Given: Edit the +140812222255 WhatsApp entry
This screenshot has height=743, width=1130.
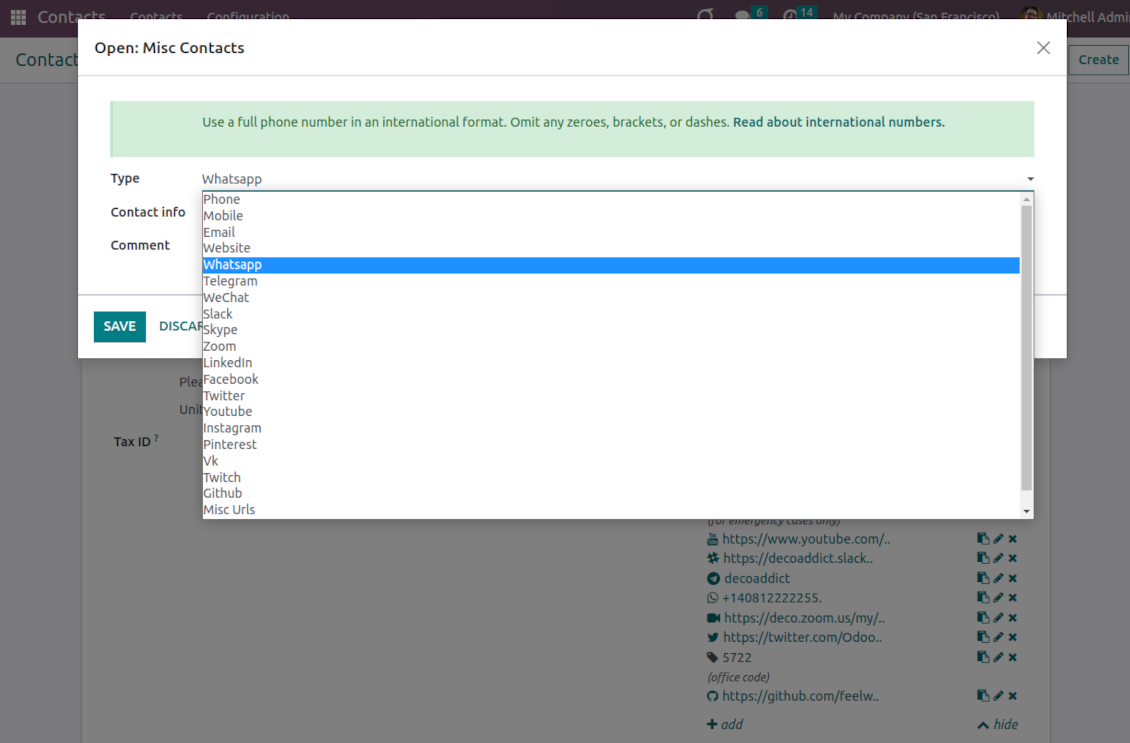Looking at the screenshot, I should pyautogui.click(x=998, y=597).
